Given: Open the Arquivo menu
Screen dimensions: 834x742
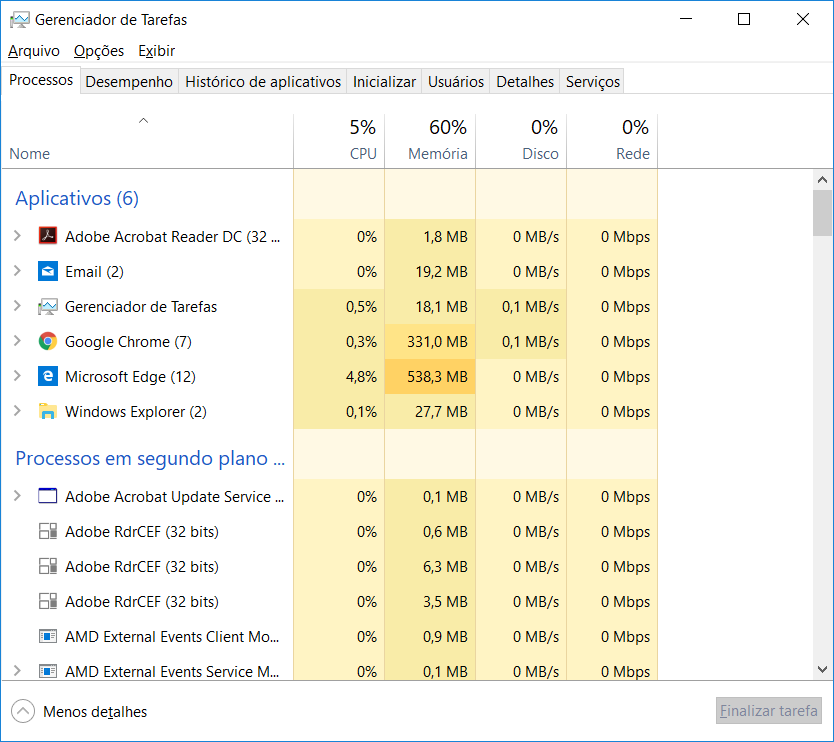Looking at the screenshot, I should coord(34,51).
